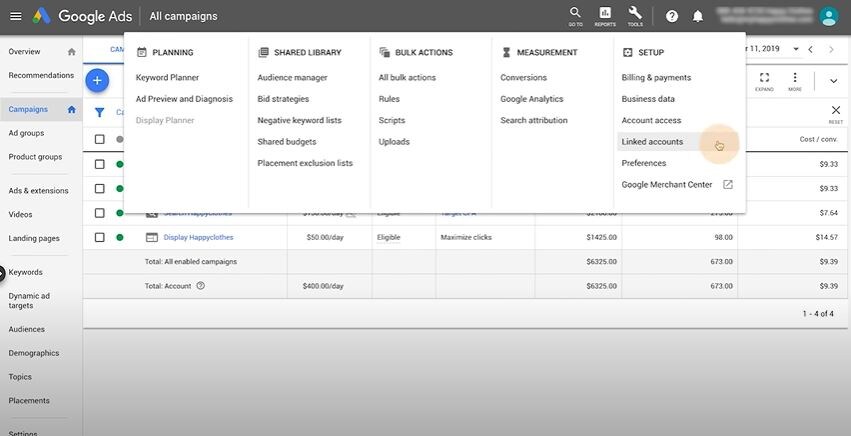This screenshot has height=436, width=851.
Task: Click the filter funnel icon
Action: (x=100, y=112)
